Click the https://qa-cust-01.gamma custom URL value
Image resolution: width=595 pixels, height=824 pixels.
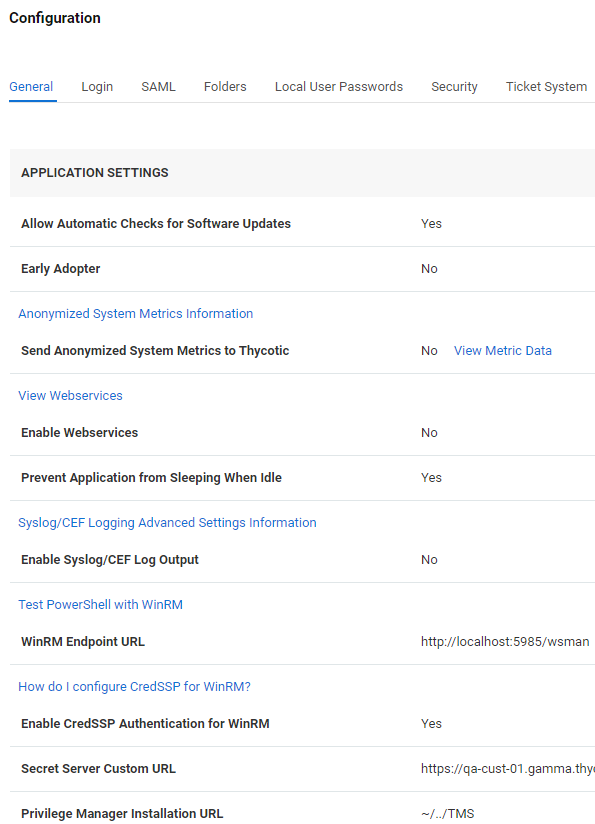tap(508, 769)
